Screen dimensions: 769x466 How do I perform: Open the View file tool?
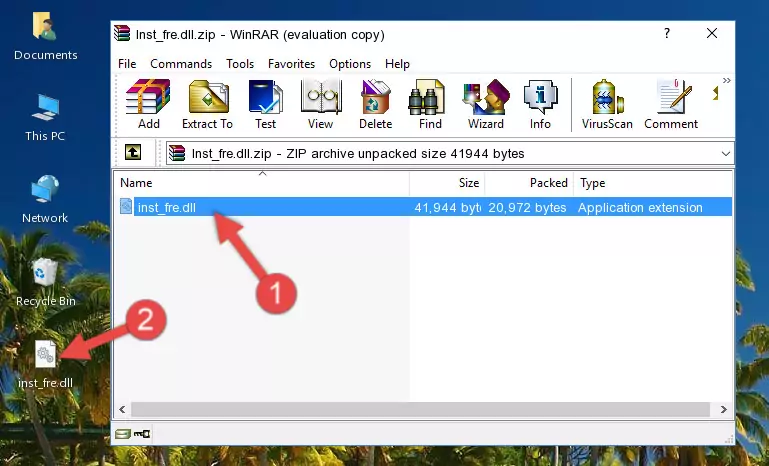click(321, 104)
